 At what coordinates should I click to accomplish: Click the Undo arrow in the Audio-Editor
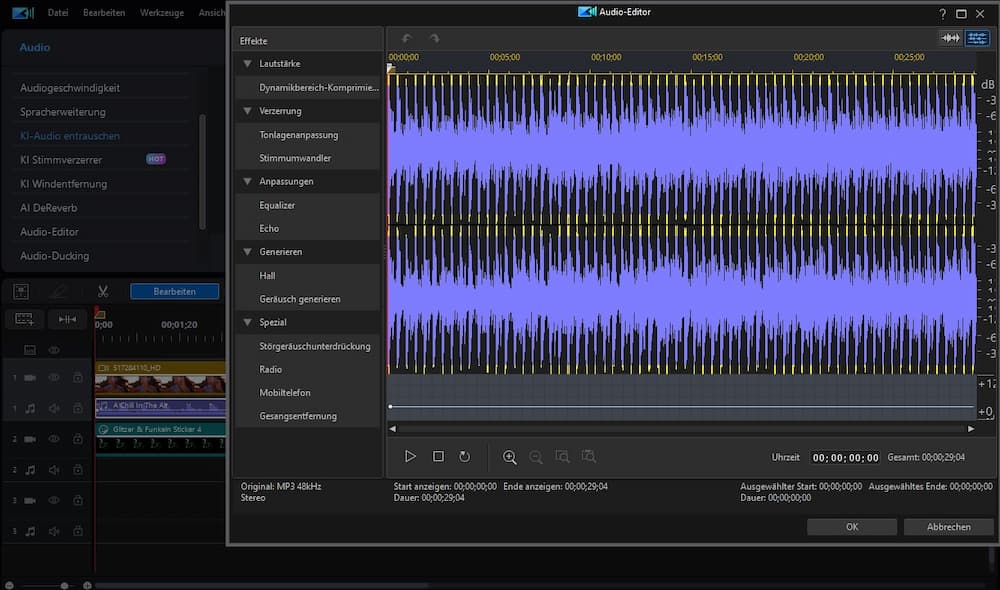406,38
